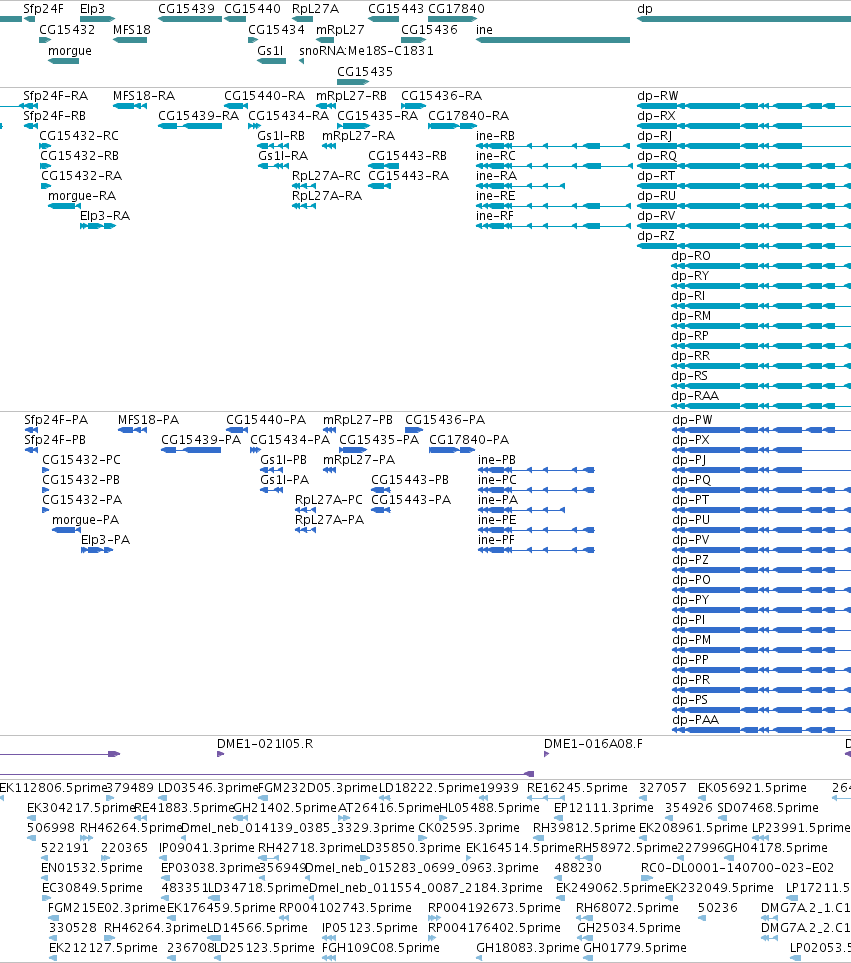Select protein dp-PW glyph

761,430
